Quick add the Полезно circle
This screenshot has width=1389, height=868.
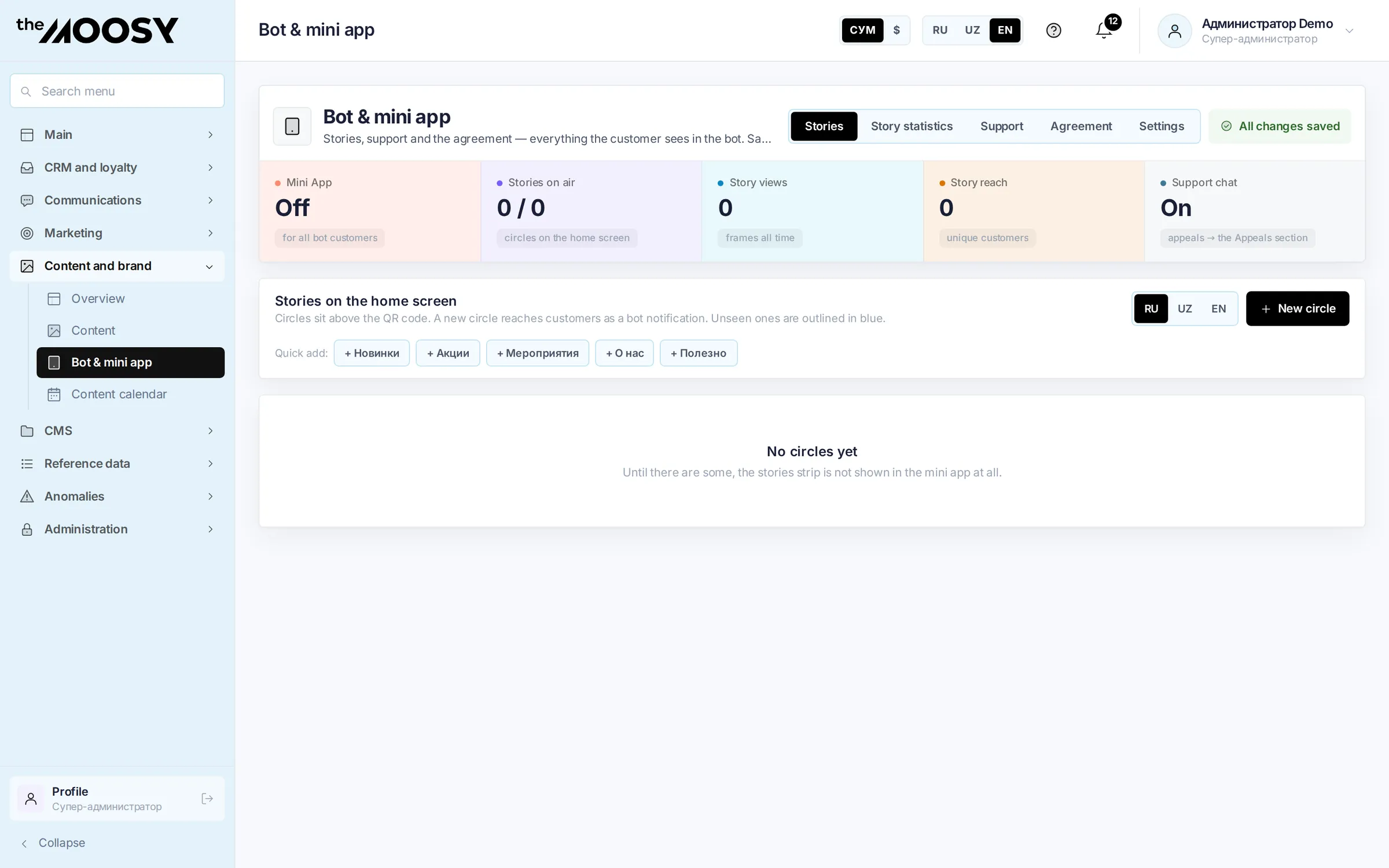tap(699, 353)
